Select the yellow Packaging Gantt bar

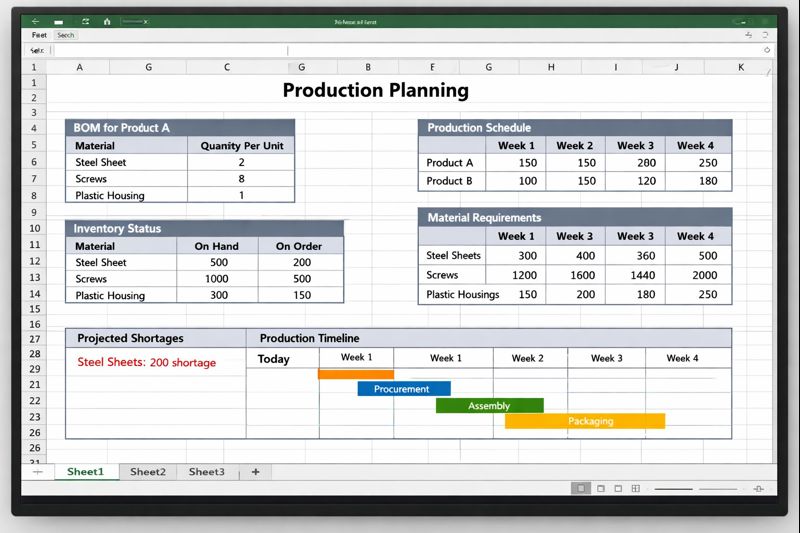point(585,421)
